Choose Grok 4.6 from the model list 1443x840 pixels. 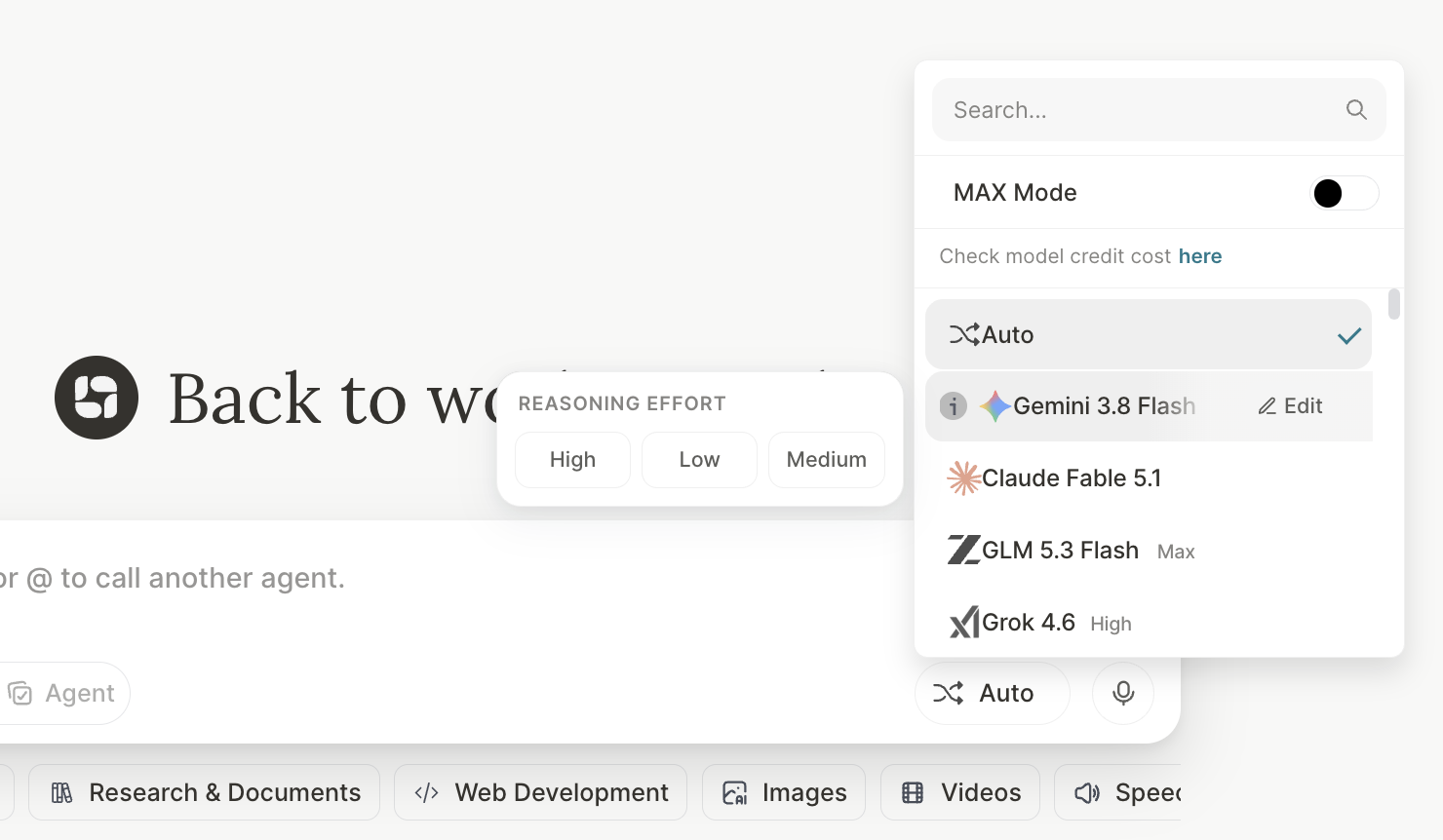coord(1149,622)
